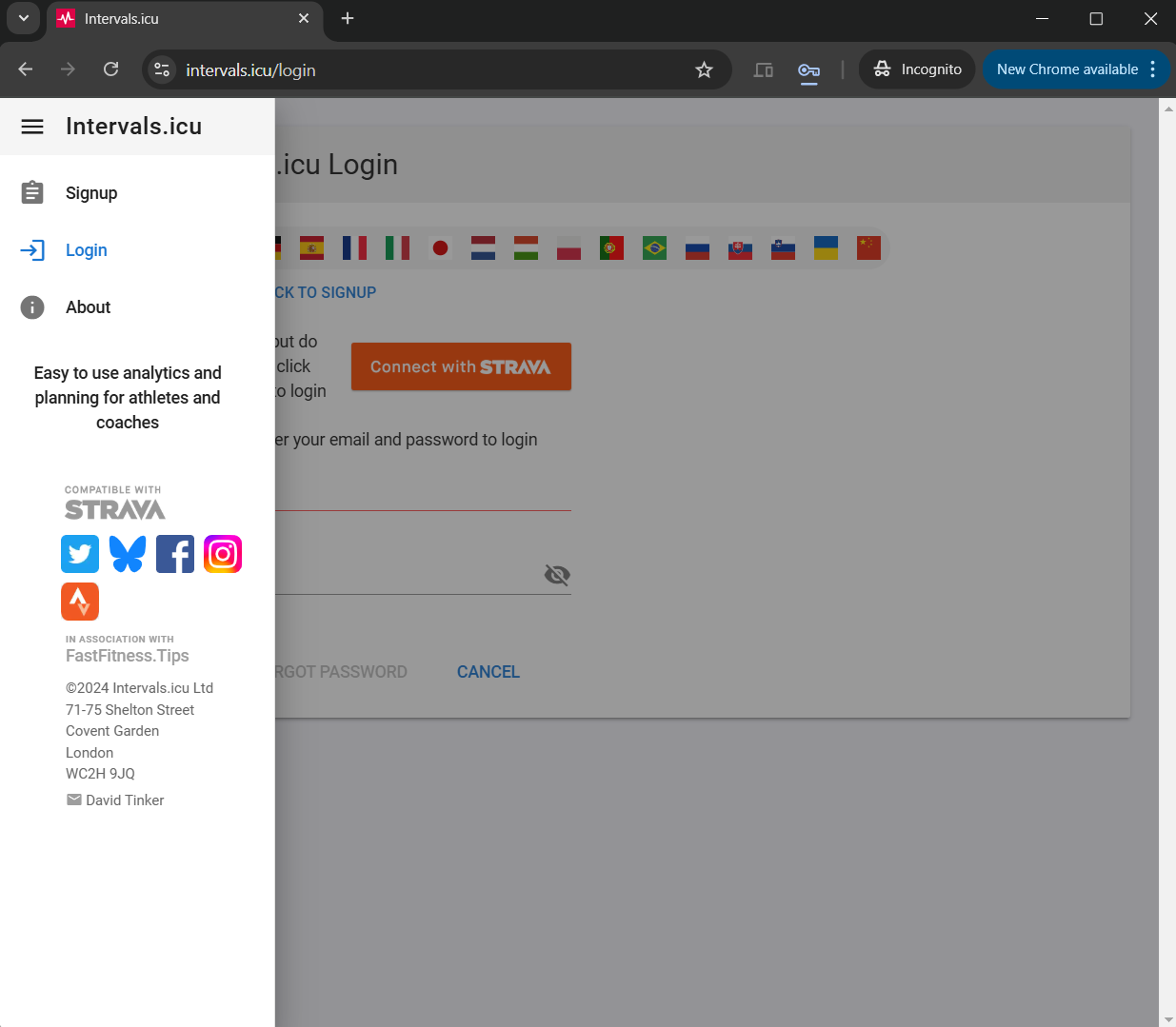Open the FastFitness.Tips link
Screen dimensions: 1176x1027
coord(127,656)
